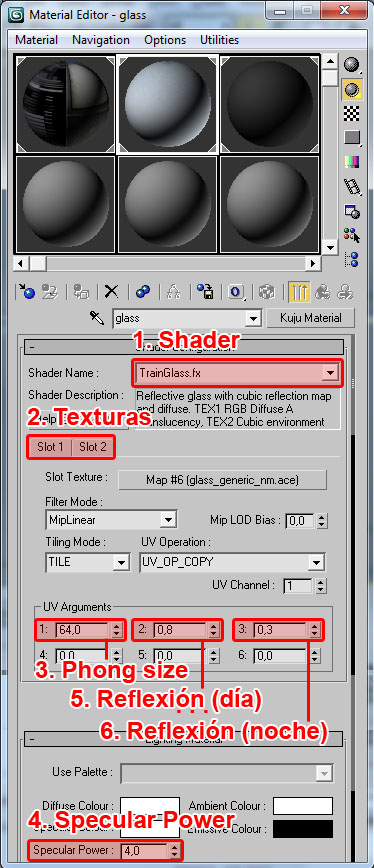Click the Make Preview film icon

pos(351,186)
